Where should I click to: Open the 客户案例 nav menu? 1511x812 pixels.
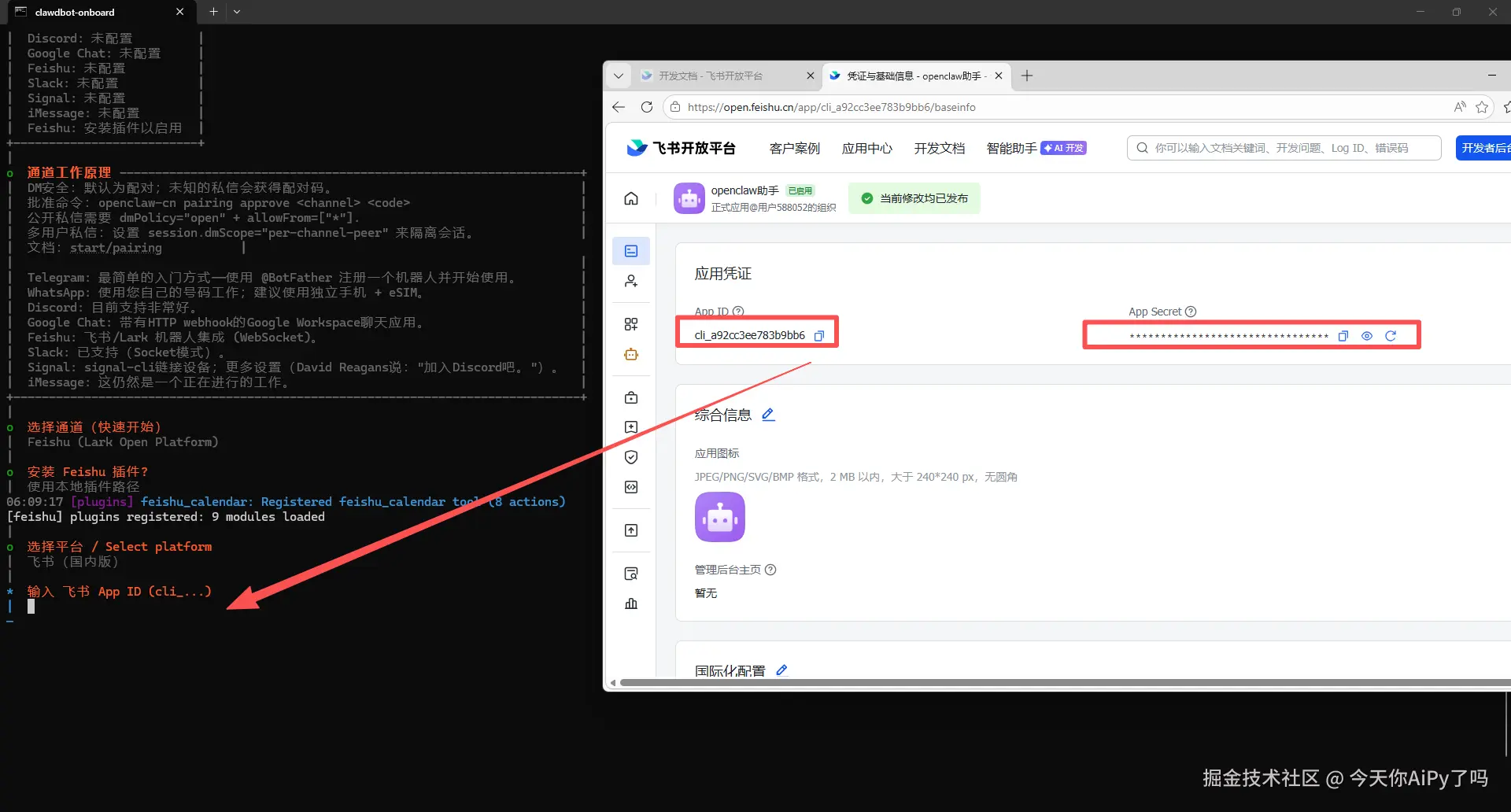pyautogui.click(x=795, y=148)
